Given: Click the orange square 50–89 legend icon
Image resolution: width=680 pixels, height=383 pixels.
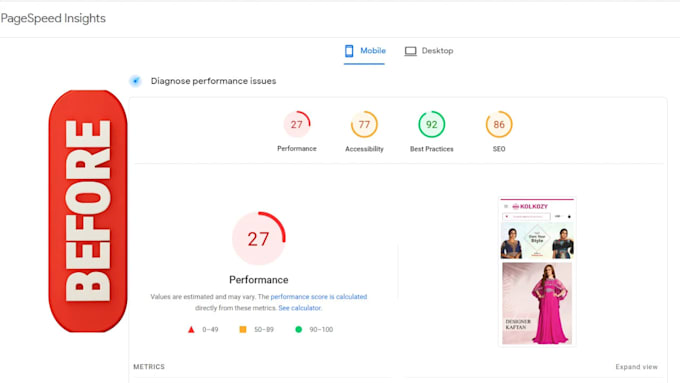Looking at the screenshot, I should click(243, 330).
